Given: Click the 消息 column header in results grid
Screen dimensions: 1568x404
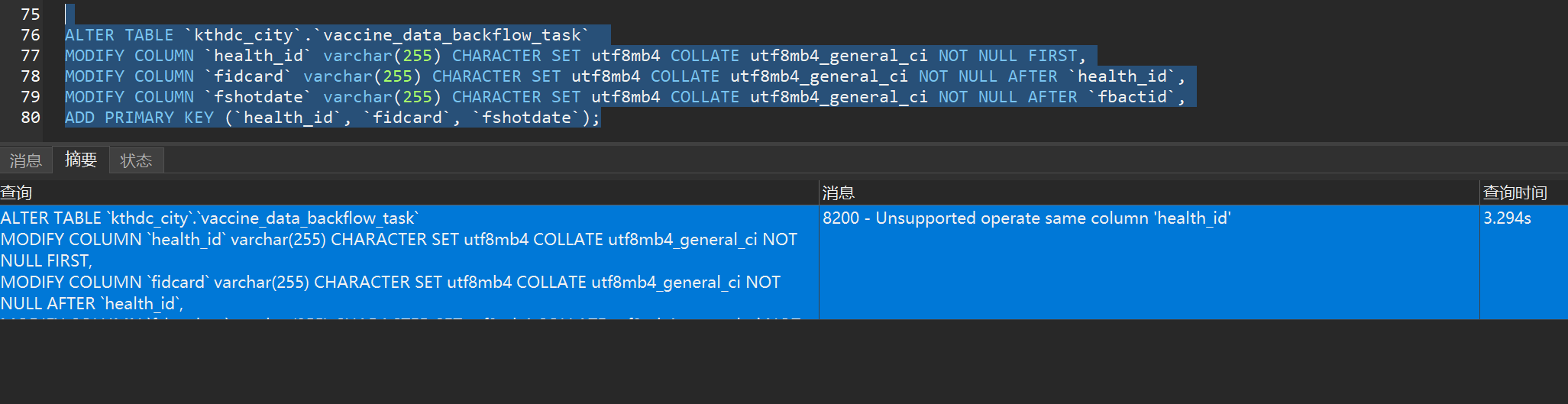Looking at the screenshot, I should 839,193.
